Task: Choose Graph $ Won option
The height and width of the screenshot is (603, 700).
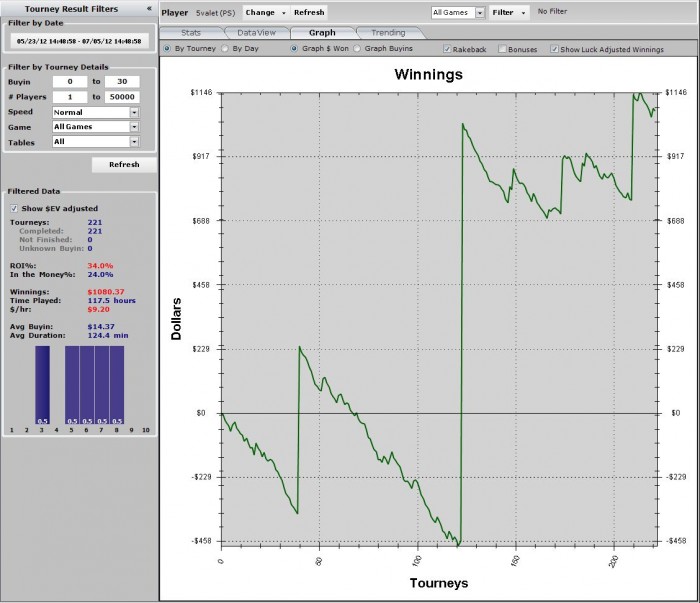Action: pyautogui.click(x=294, y=48)
